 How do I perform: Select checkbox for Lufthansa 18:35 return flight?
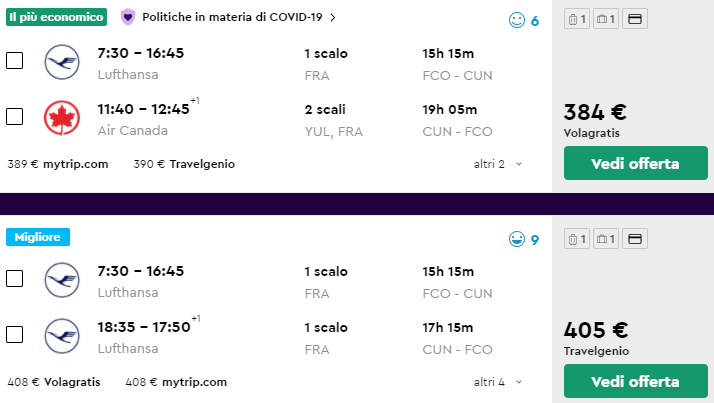(x=15, y=335)
